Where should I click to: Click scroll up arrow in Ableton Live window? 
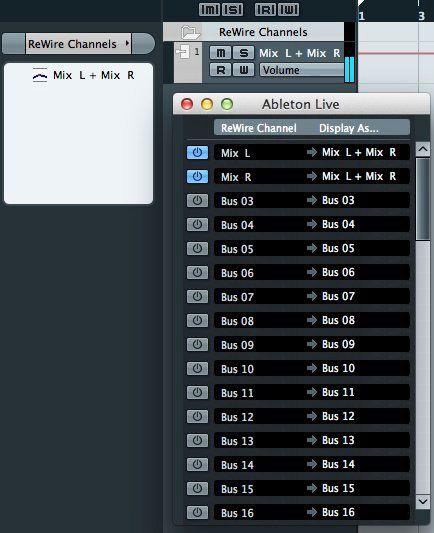[x=423, y=149]
